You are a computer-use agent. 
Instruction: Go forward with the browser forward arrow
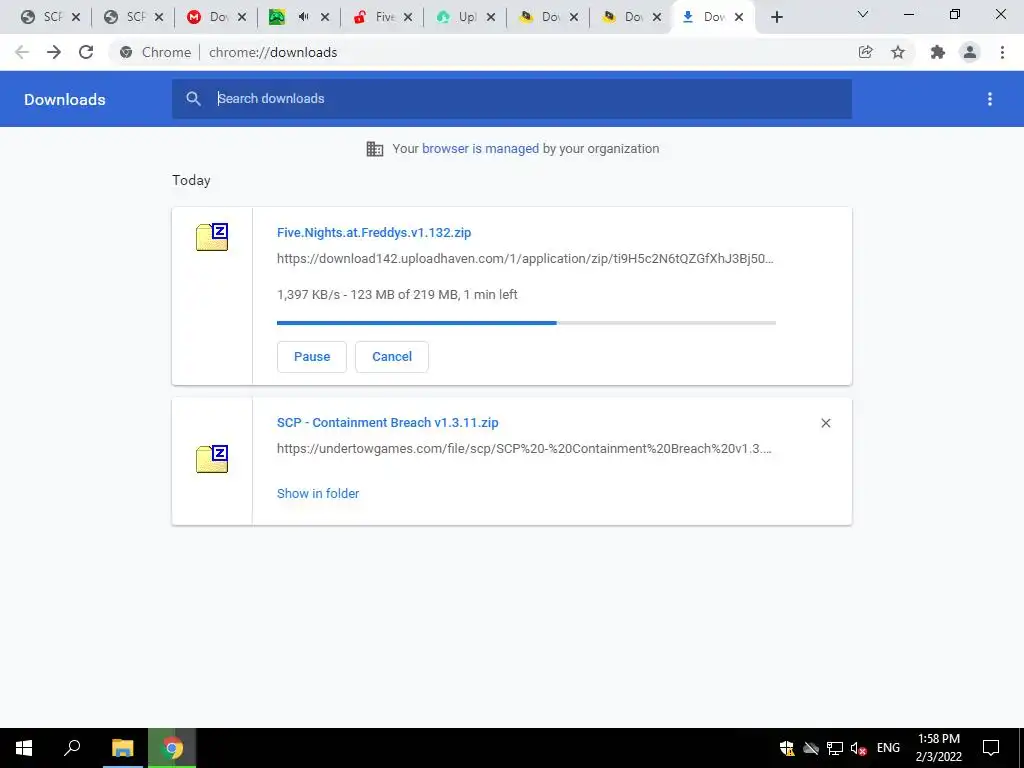coord(54,52)
